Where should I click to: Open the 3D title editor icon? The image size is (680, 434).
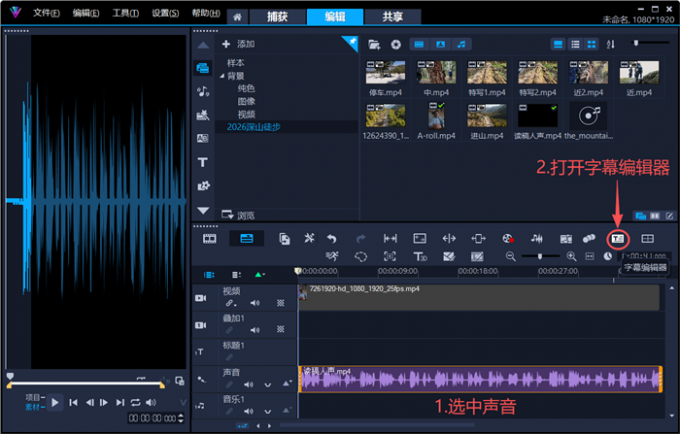(420, 256)
